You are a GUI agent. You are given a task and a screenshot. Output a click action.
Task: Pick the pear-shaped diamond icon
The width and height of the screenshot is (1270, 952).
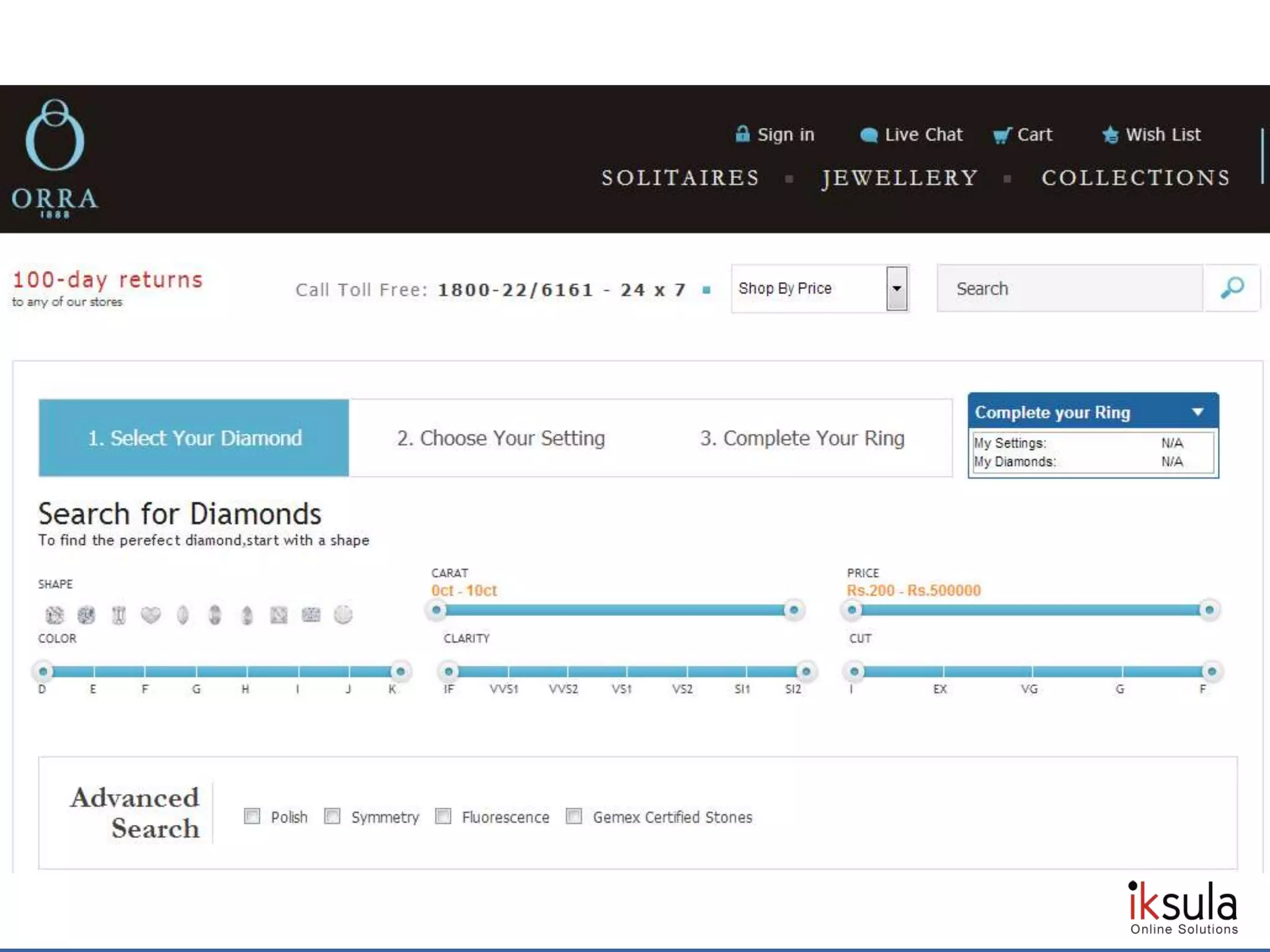tap(247, 615)
